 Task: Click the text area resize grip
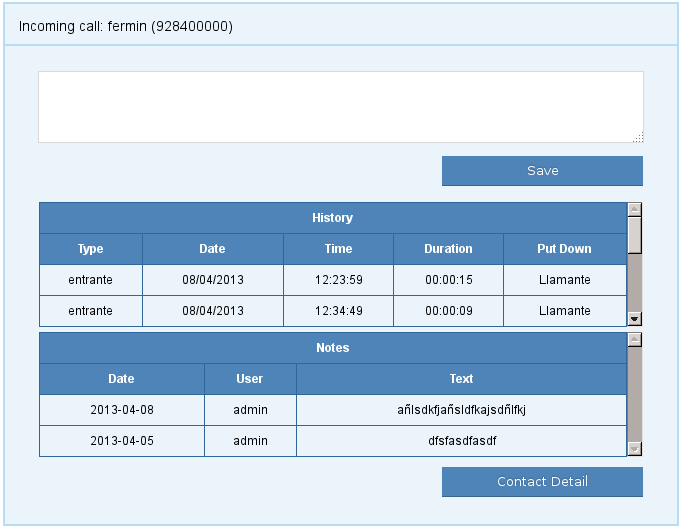[637, 137]
